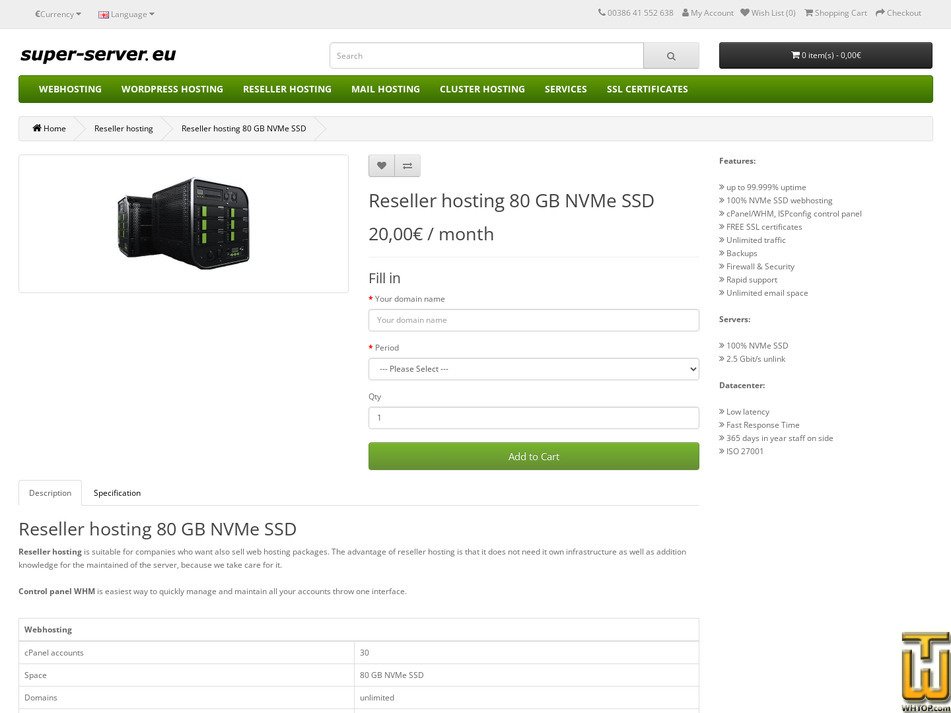Click 'cPanel accounts' table cell
This screenshot has width=951, height=713.
coord(187,653)
